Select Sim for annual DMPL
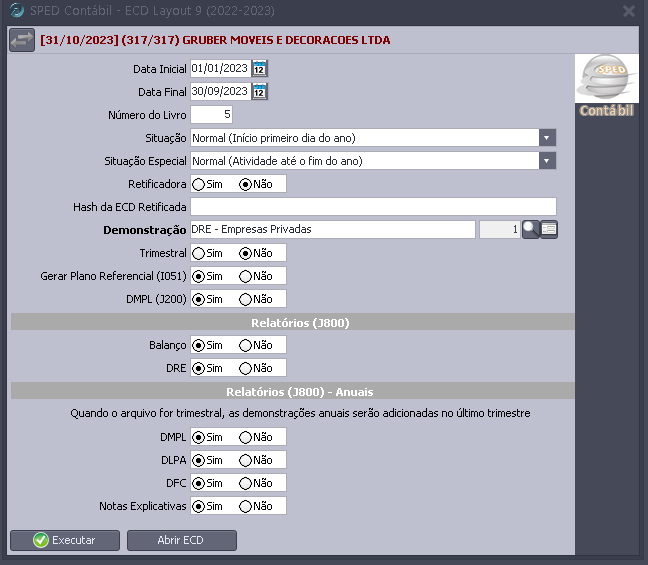This screenshot has height=565, width=648. (x=207, y=437)
